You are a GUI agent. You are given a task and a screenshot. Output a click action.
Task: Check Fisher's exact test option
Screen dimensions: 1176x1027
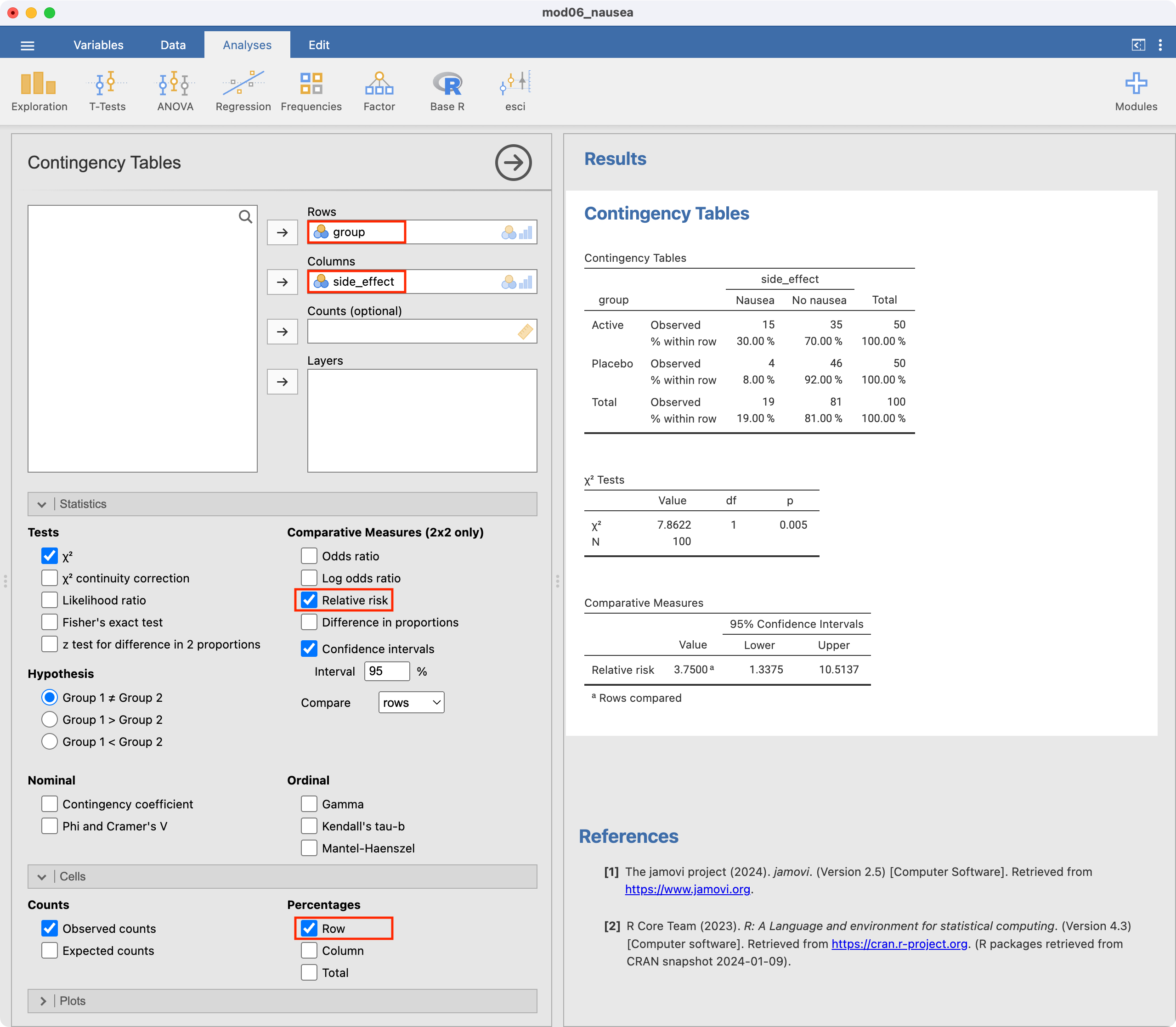point(50,622)
